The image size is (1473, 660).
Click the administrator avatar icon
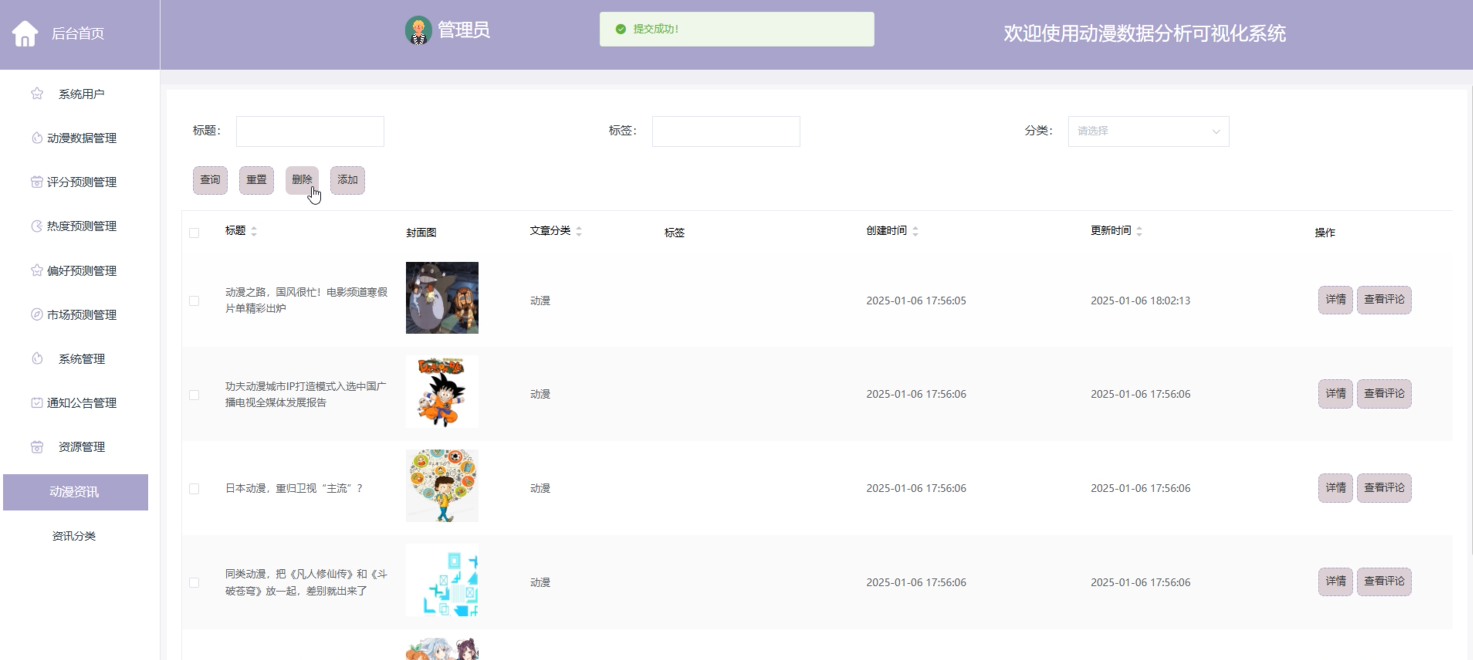[x=419, y=31]
